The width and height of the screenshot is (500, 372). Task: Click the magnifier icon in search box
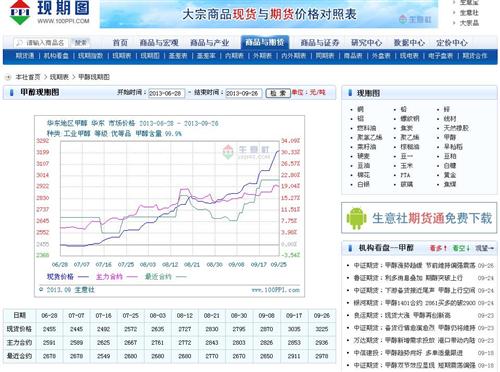20,43
